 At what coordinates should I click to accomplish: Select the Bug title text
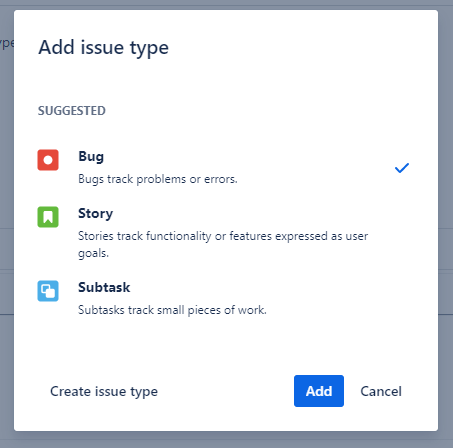point(91,157)
